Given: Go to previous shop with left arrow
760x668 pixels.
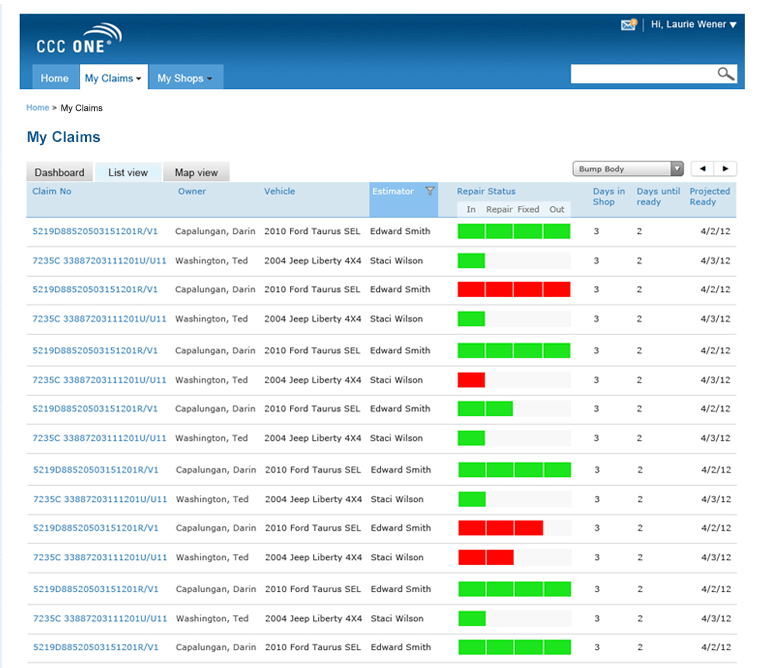Looking at the screenshot, I should click(702, 169).
